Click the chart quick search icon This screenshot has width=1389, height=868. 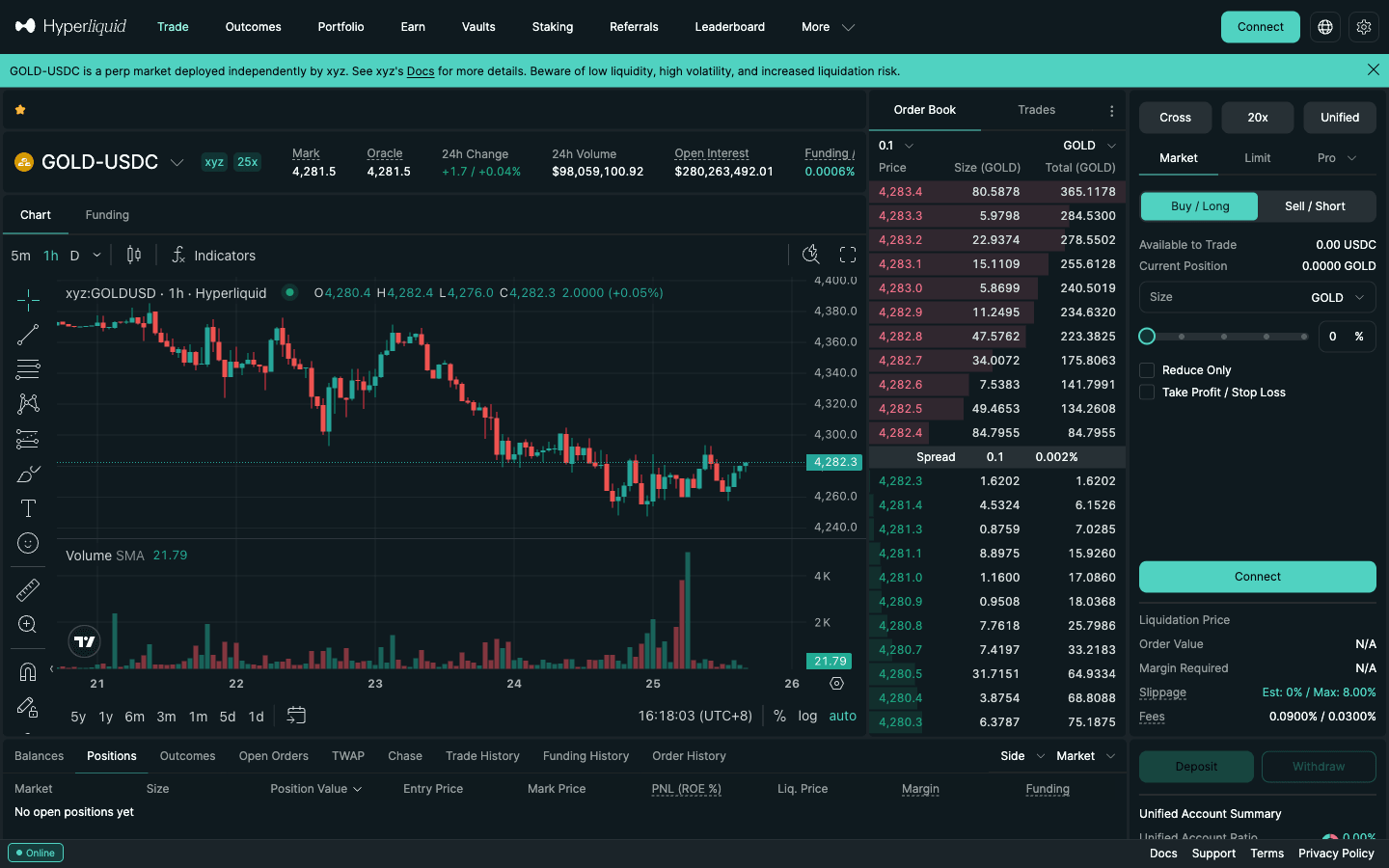[x=811, y=255]
